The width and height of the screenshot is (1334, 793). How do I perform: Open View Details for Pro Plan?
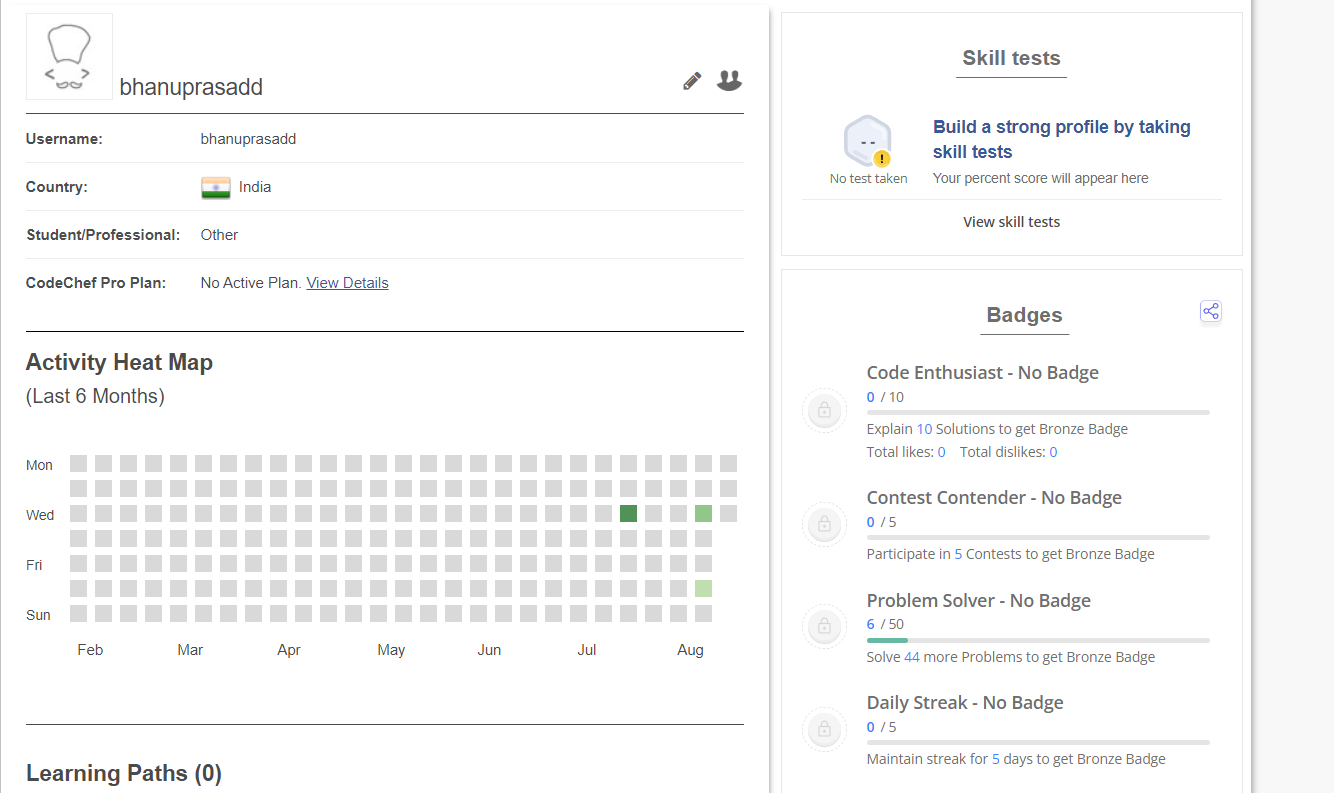pos(347,283)
